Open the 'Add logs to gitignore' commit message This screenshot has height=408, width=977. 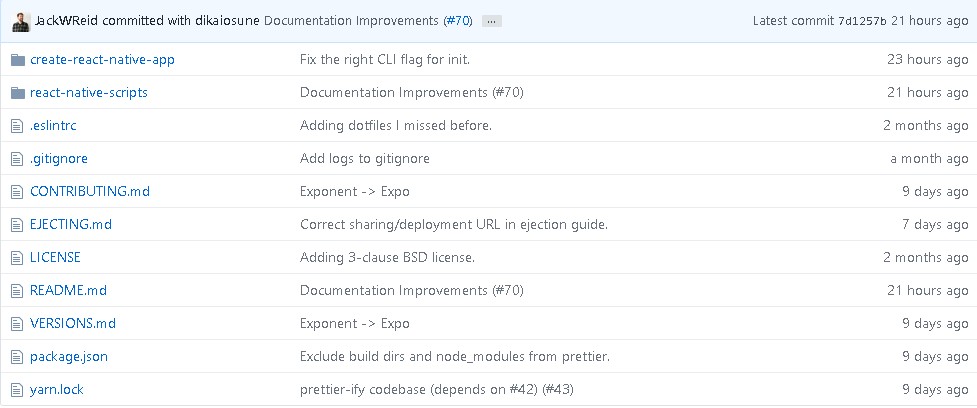[x=365, y=159]
